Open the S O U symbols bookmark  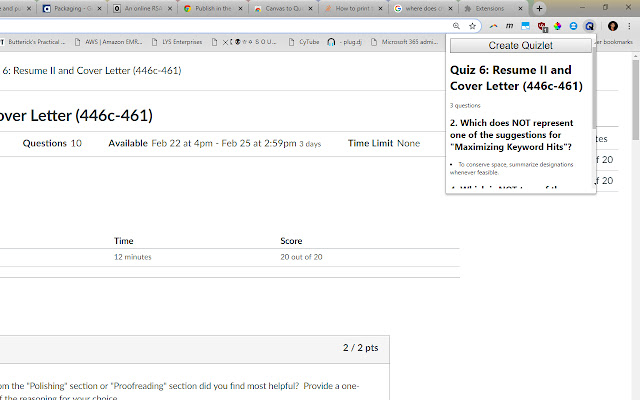(x=244, y=42)
